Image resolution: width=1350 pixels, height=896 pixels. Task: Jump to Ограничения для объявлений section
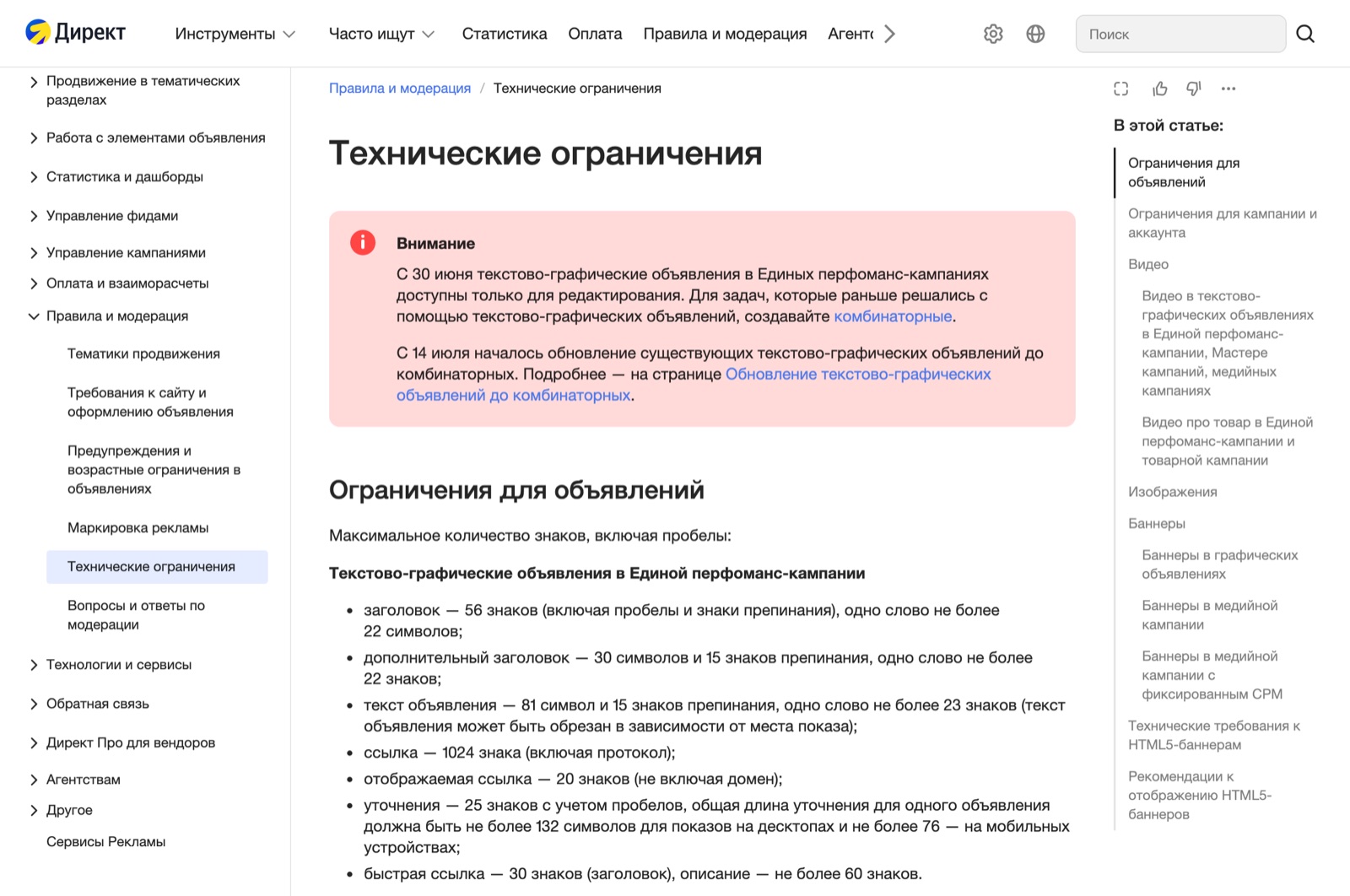coord(1184,172)
